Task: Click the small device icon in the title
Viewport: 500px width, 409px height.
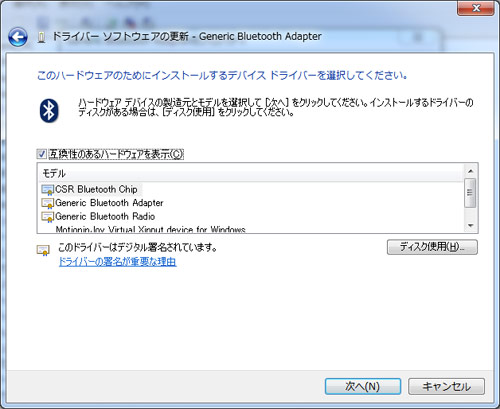Action: [41, 37]
